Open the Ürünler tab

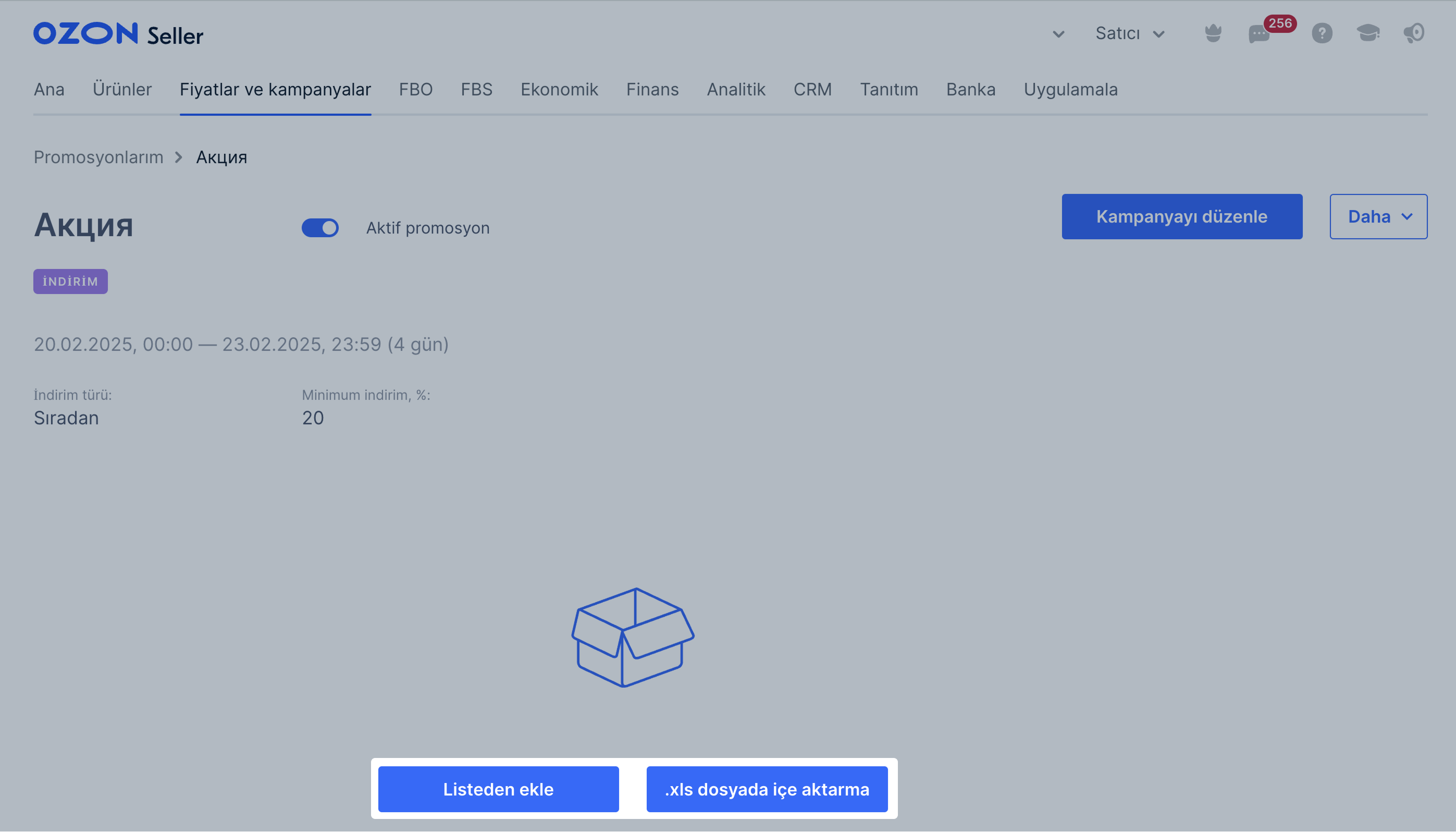point(122,90)
